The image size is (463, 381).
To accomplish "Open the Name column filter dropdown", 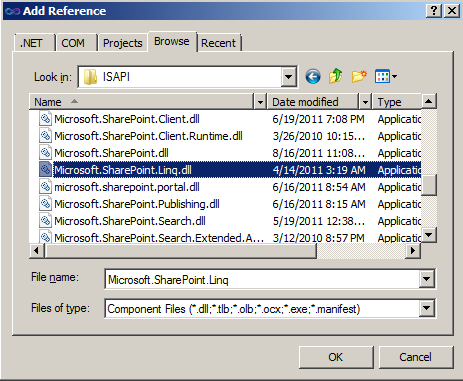I will coord(260,102).
